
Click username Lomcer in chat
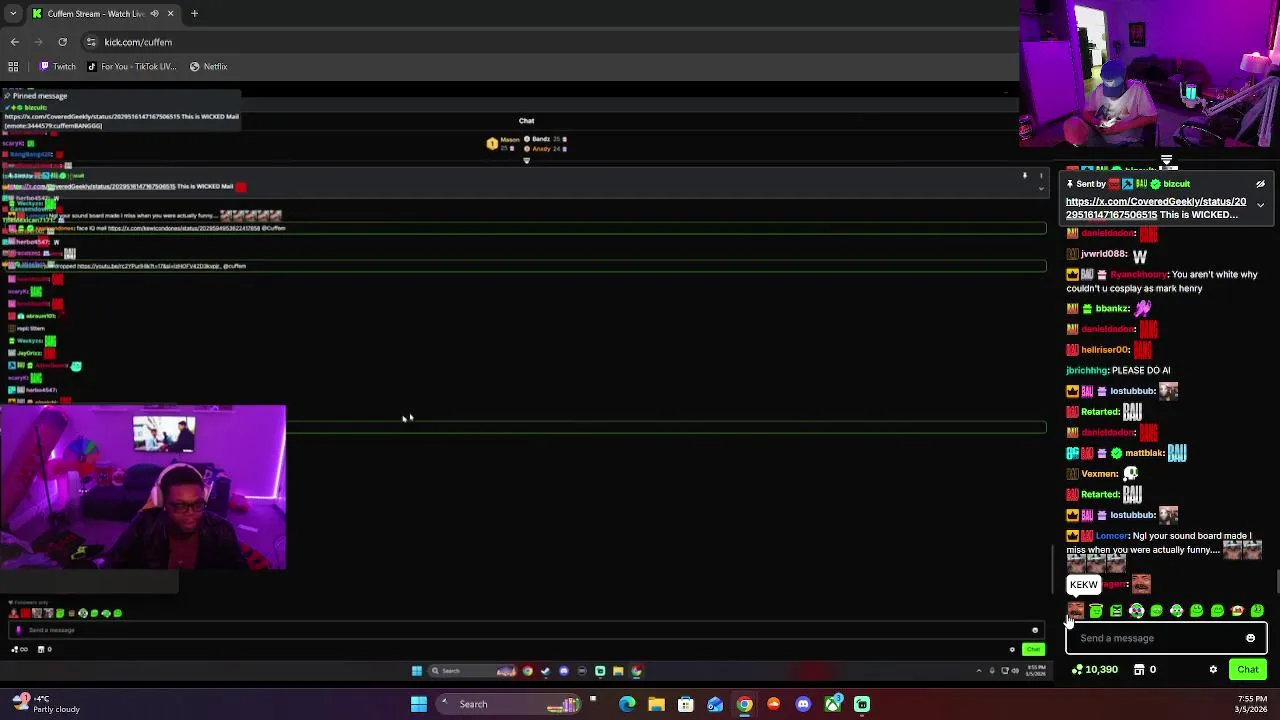1111,536
